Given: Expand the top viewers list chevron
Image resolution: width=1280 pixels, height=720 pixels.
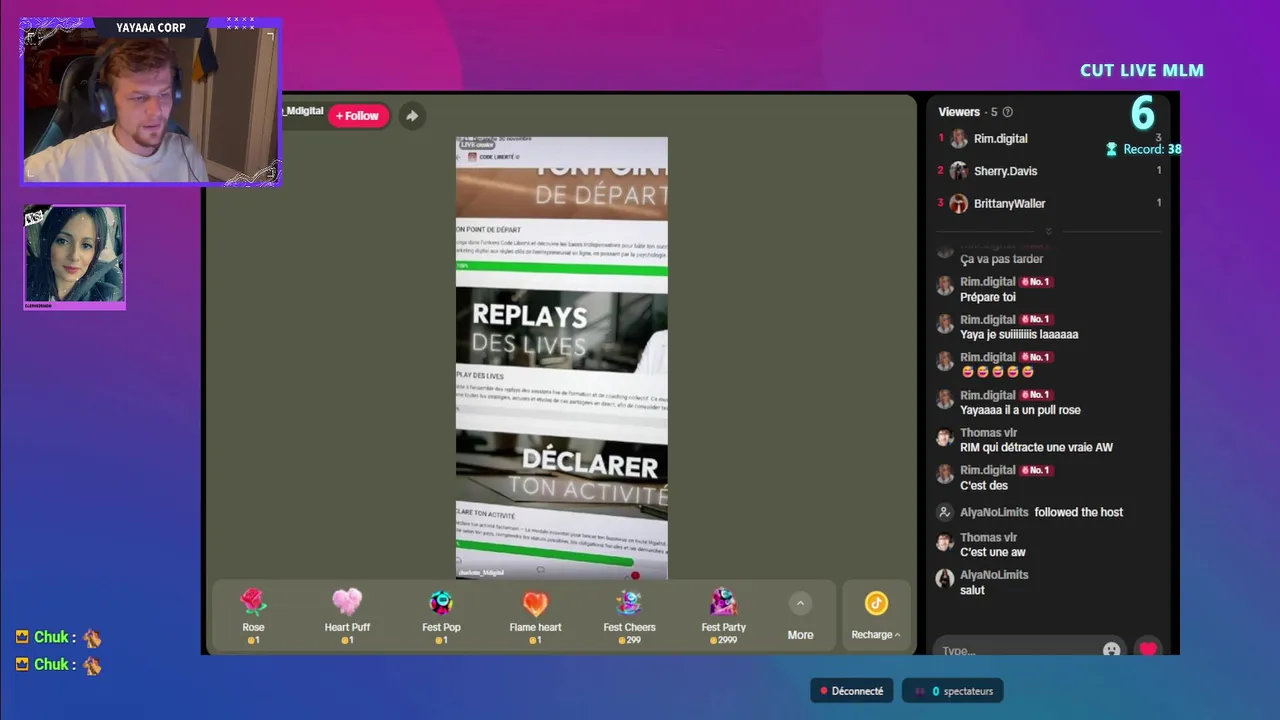Looking at the screenshot, I should [x=1048, y=231].
